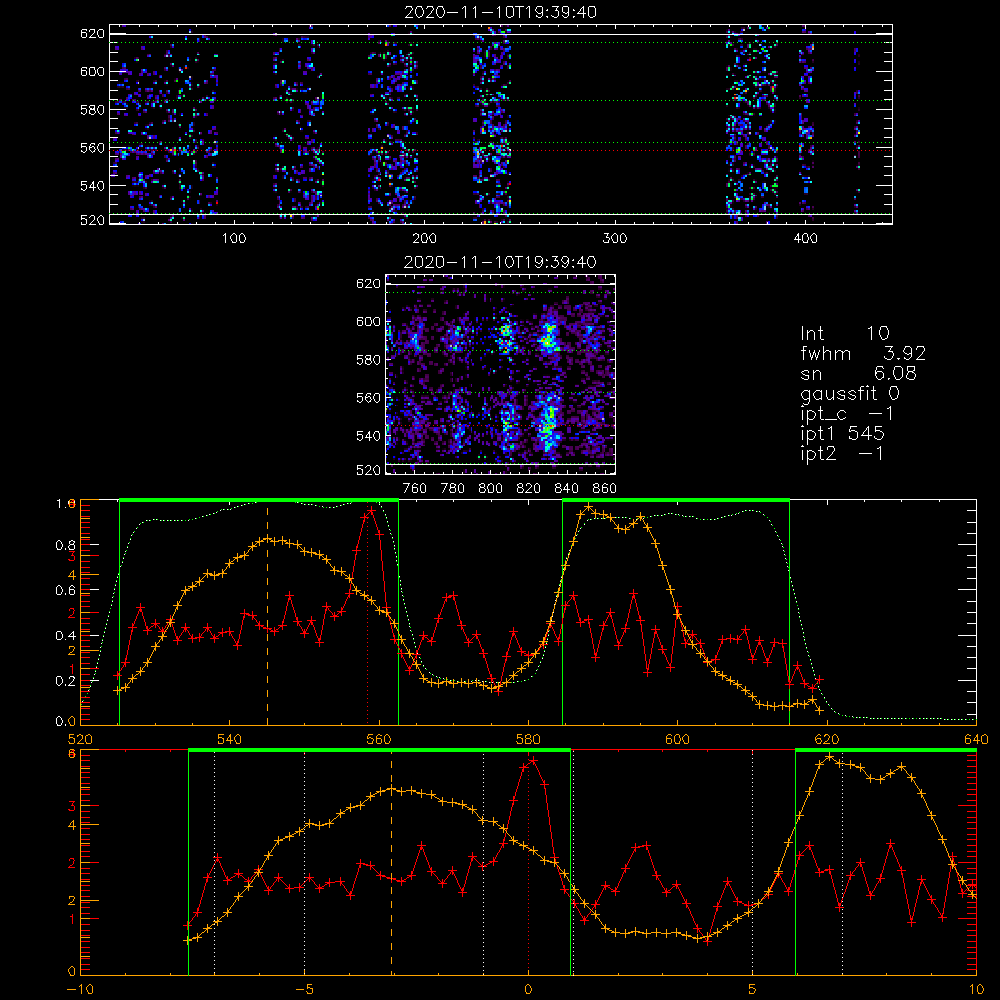Click the tall red peak near 559 in profile plot
The height and width of the screenshot is (1000, 1000).
(371, 510)
